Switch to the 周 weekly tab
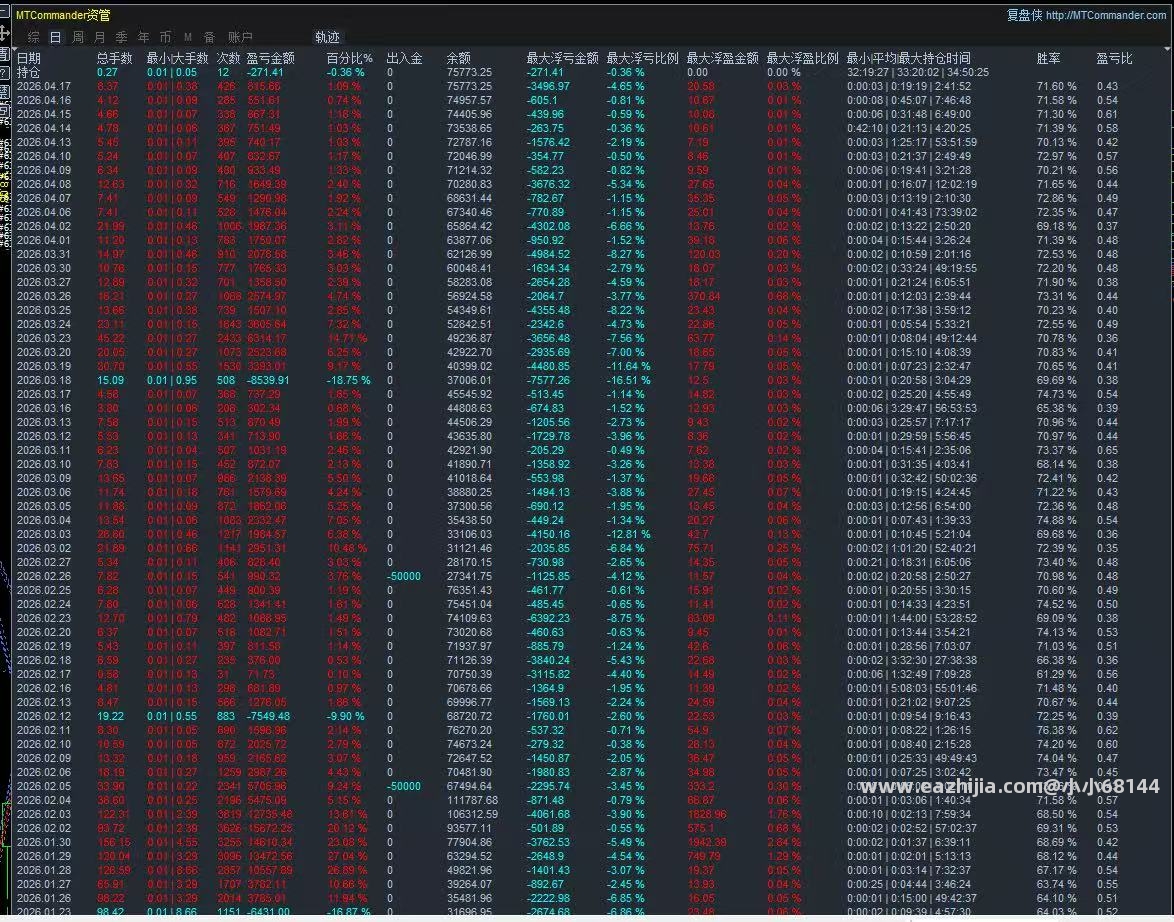 [x=78, y=37]
